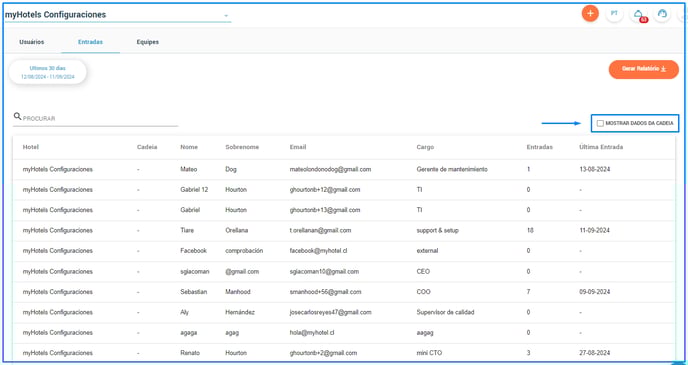Open the Equipes tab
This screenshot has width=688, height=365.
click(x=147, y=42)
